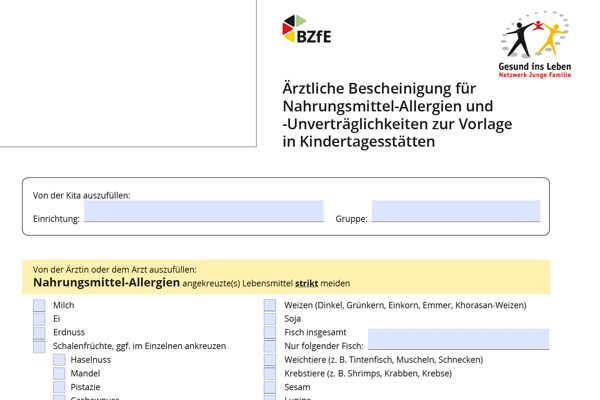This screenshot has width=600, height=400.
Task: Check the Milch allergy checkbox
Action: pyautogui.click(x=39, y=305)
